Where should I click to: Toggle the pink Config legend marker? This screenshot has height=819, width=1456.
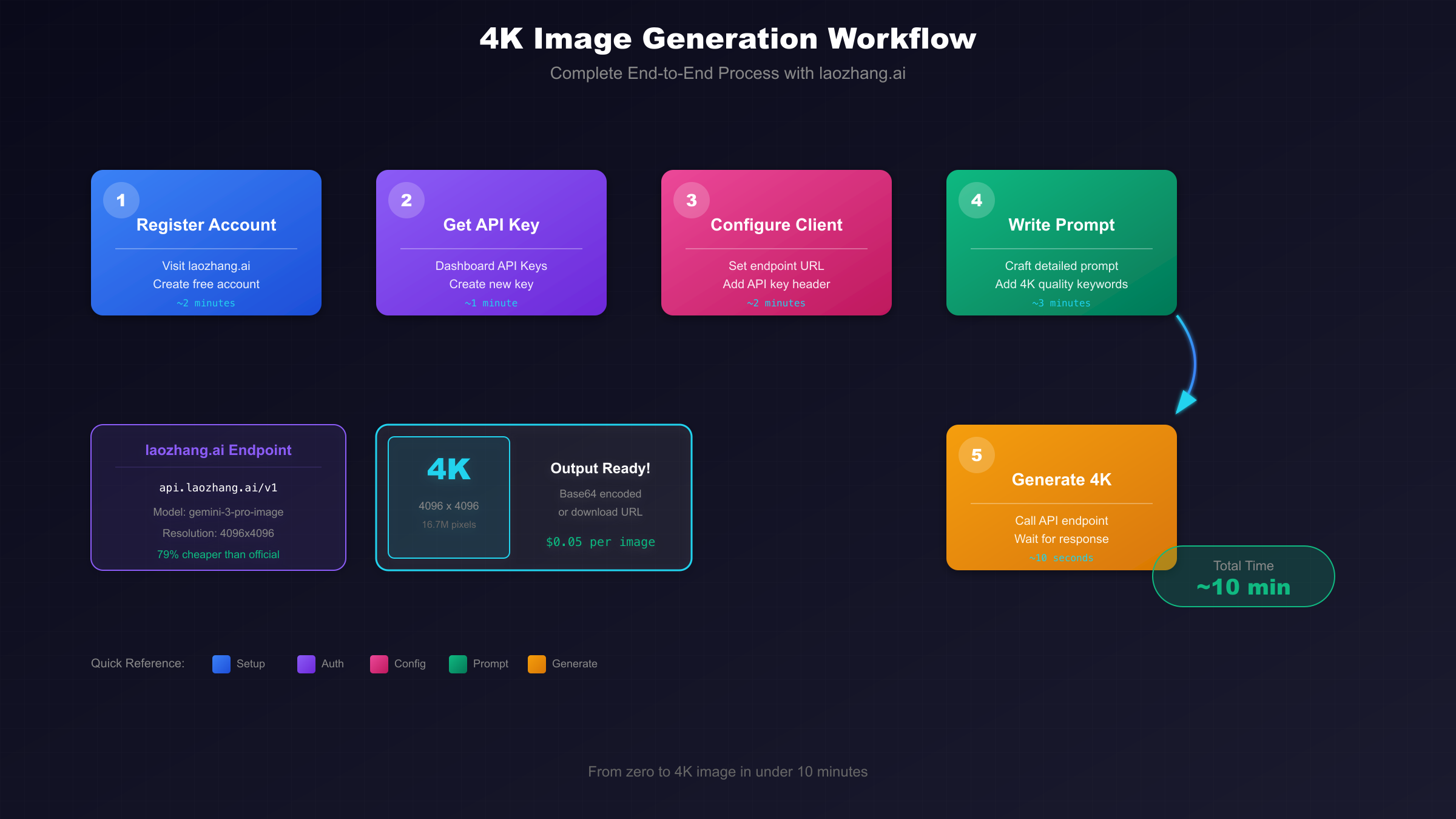coord(379,664)
